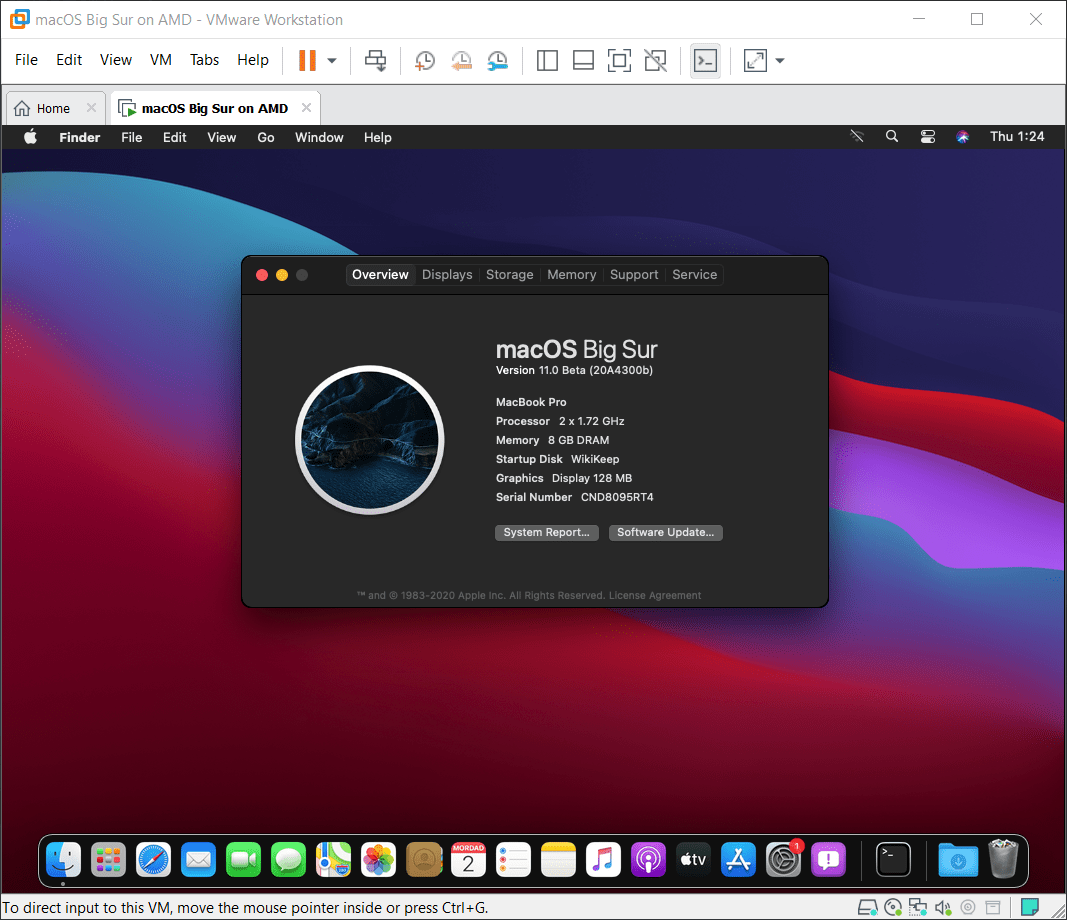Viewport: 1067px width, 920px height.
Task: Open Mail from the Dock
Action: (198, 859)
